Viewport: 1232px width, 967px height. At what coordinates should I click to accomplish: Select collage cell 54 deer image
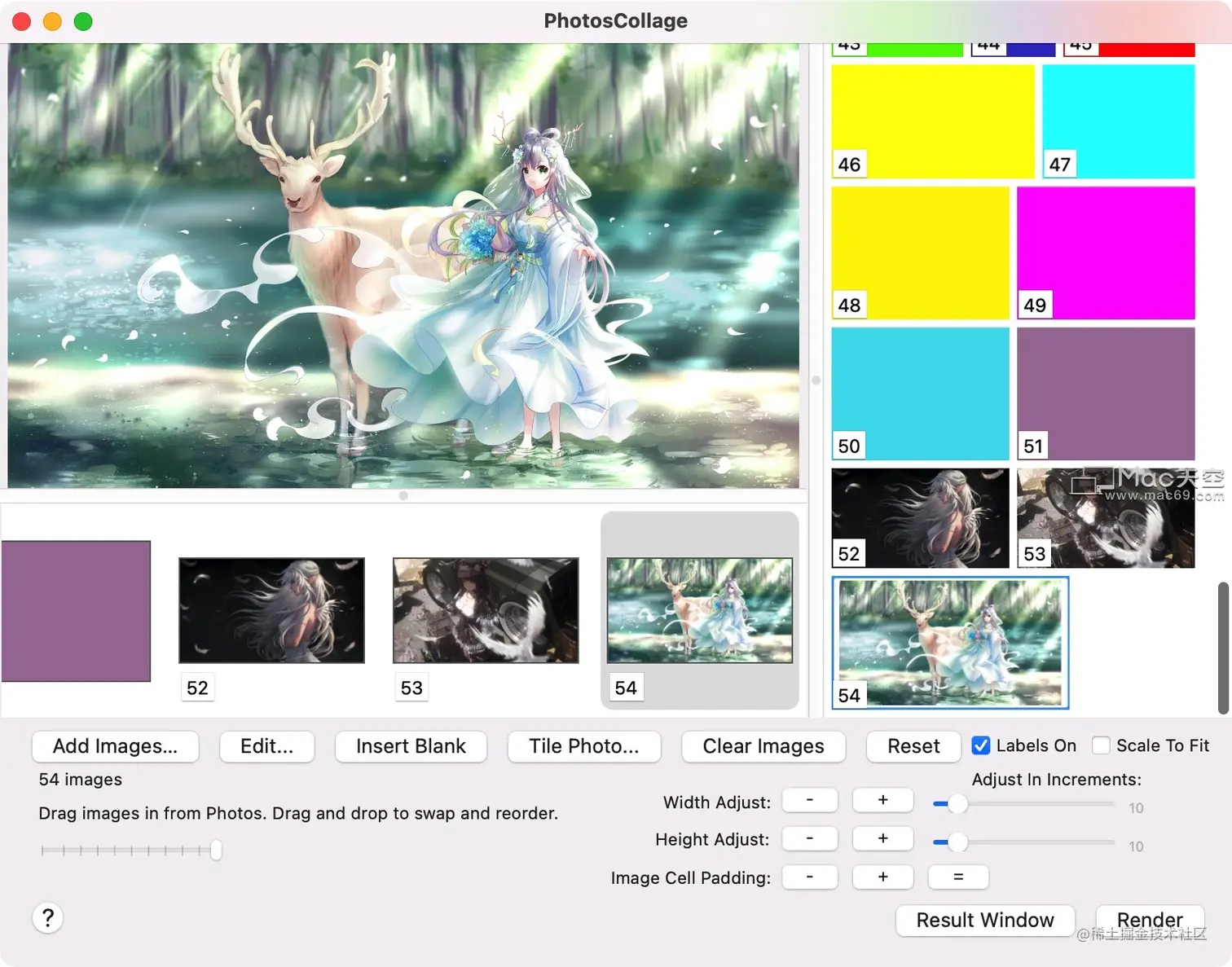pyautogui.click(x=950, y=643)
